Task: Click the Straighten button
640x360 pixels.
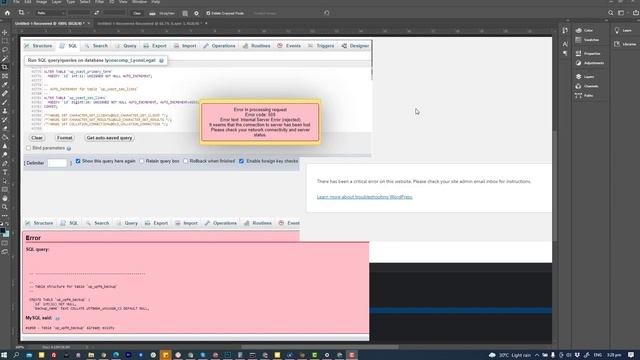Action: tap(162, 13)
